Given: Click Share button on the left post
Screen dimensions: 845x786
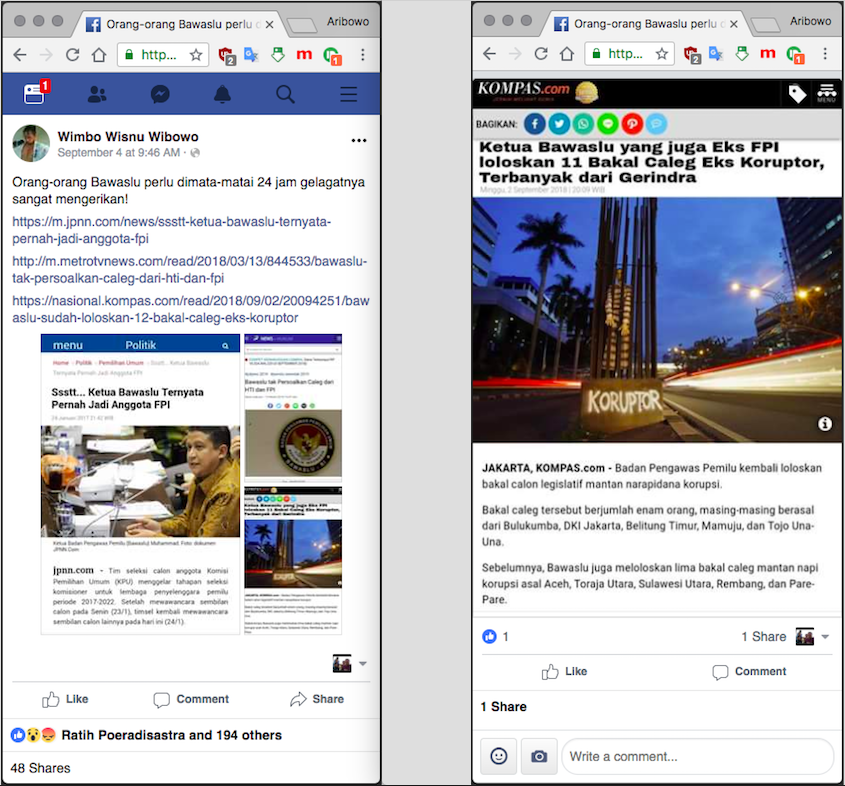Looking at the screenshot, I should [x=316, y=699].
